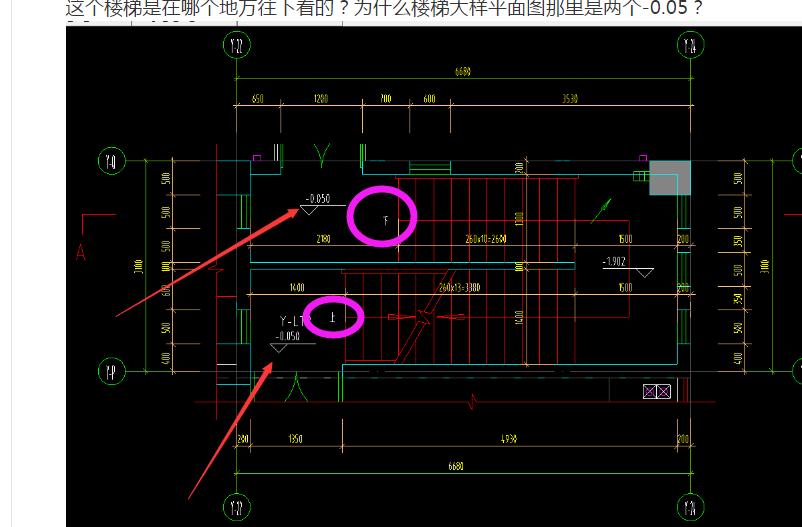
Task: Click the right vertical 3100 dimension
Action: pos(765,267)
